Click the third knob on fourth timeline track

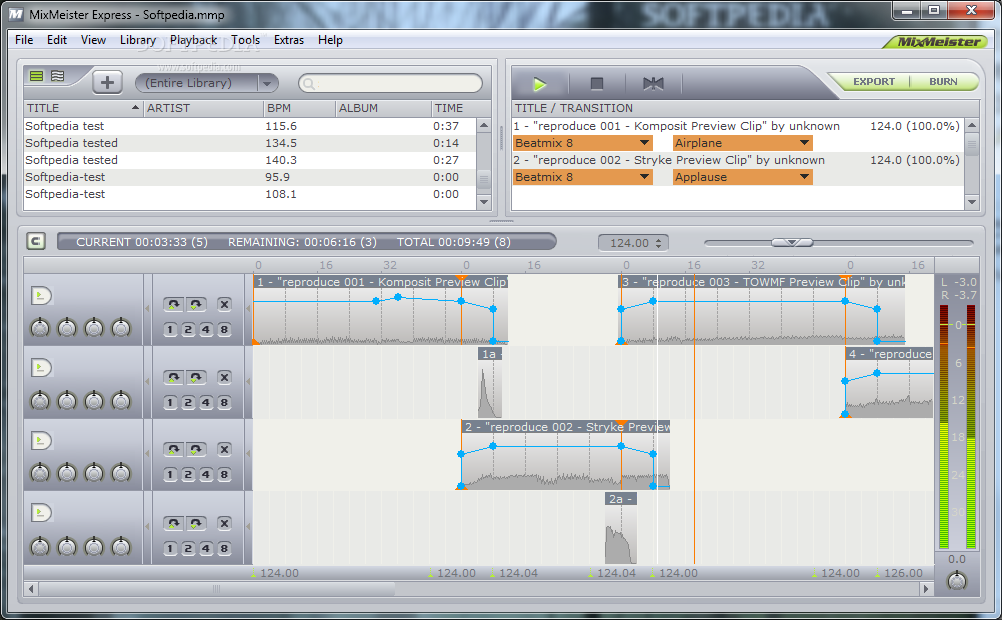point(94,546)
